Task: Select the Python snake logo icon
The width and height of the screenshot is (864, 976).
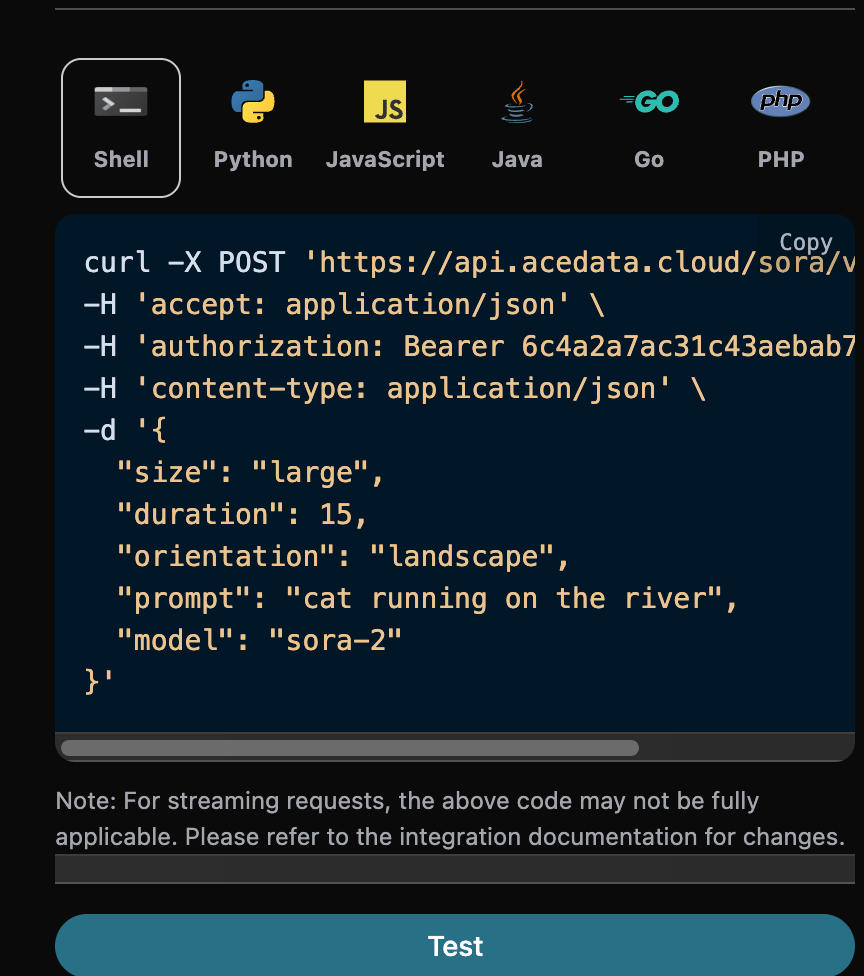Action: 253,102
